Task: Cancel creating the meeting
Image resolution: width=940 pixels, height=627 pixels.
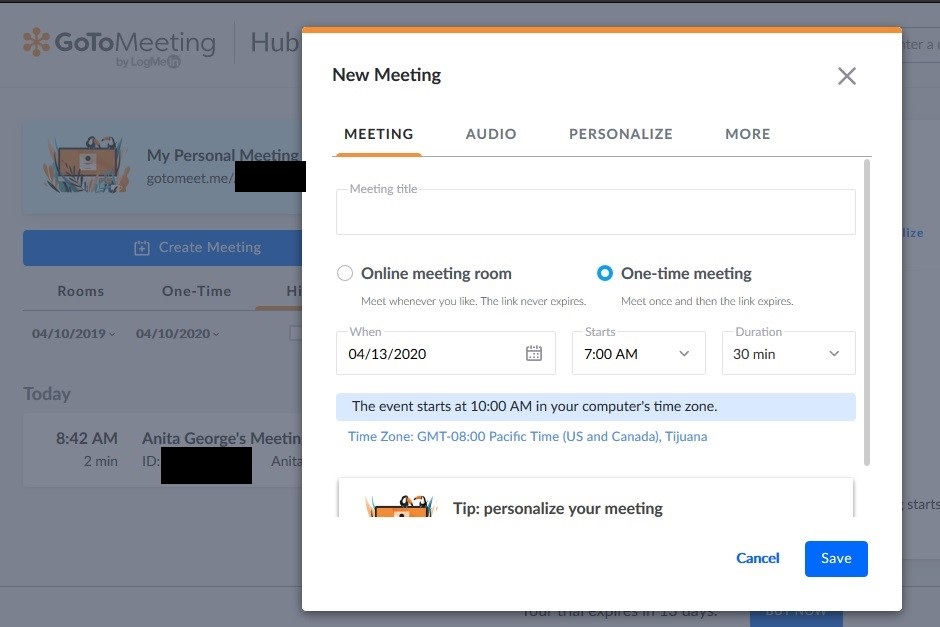Action: (x=757, y=558)
